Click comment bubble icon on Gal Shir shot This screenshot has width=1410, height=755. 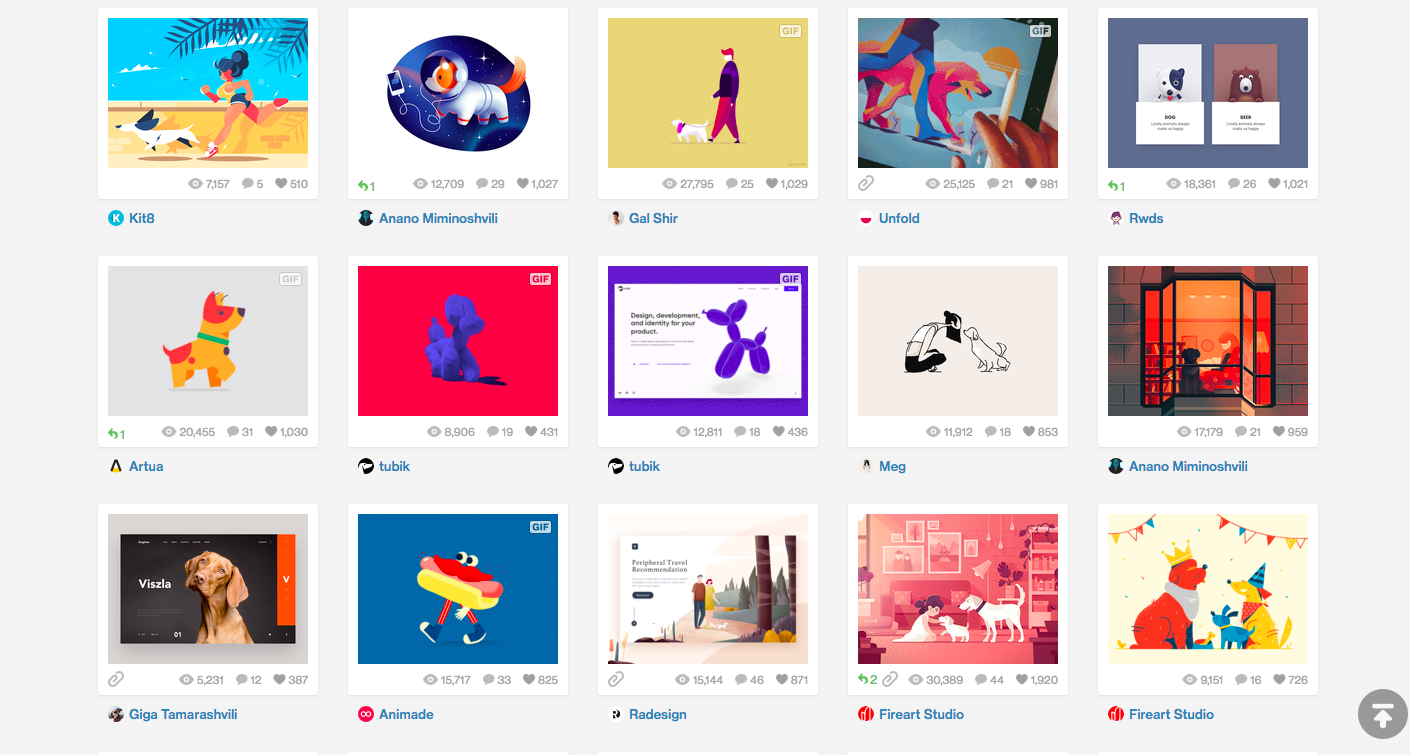(x=731, y=184)
